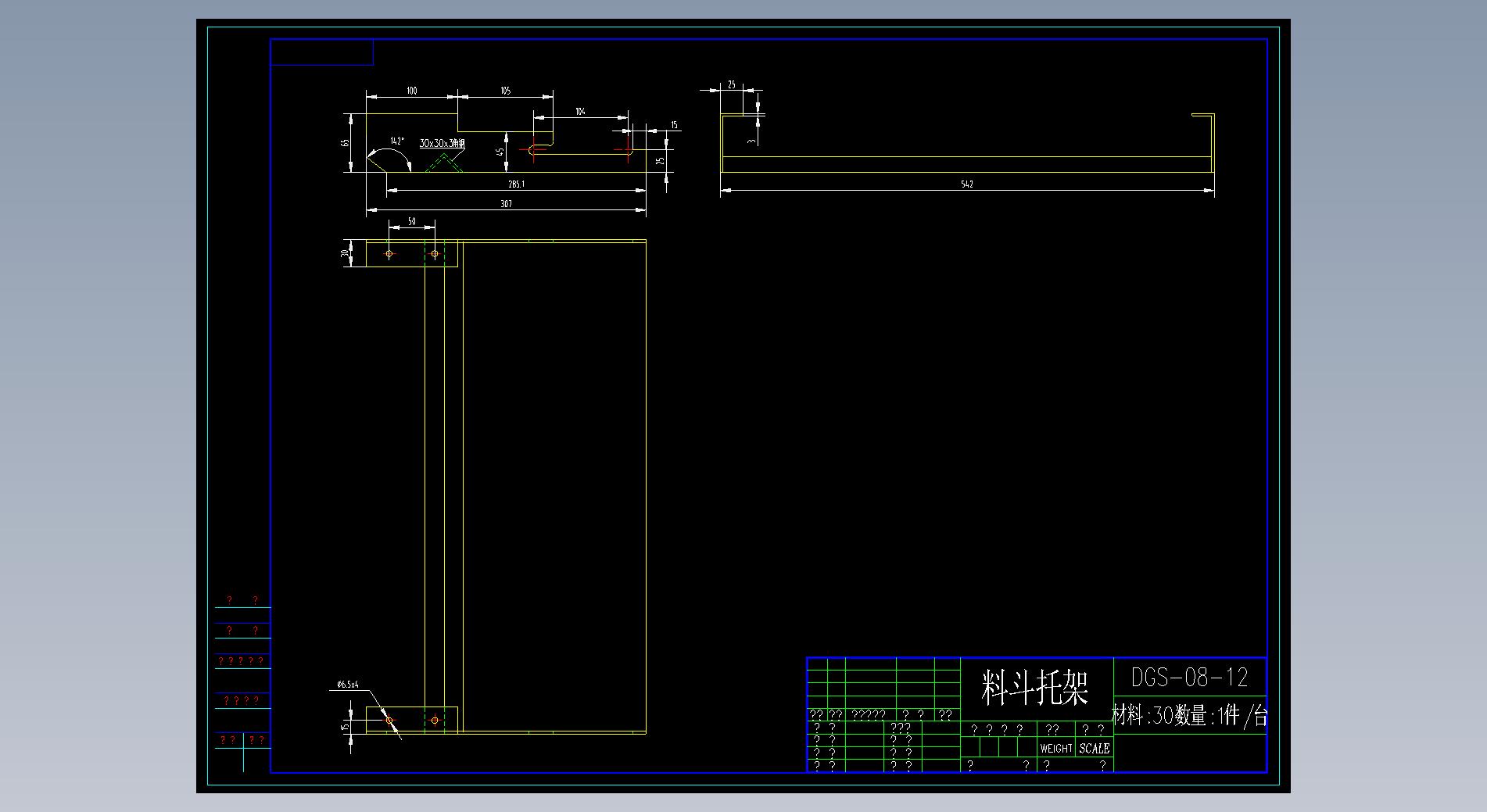This screenshot has width=1487, height=812.
Task: Click the "65" height dimension text
Action: [x=344, y=143]
